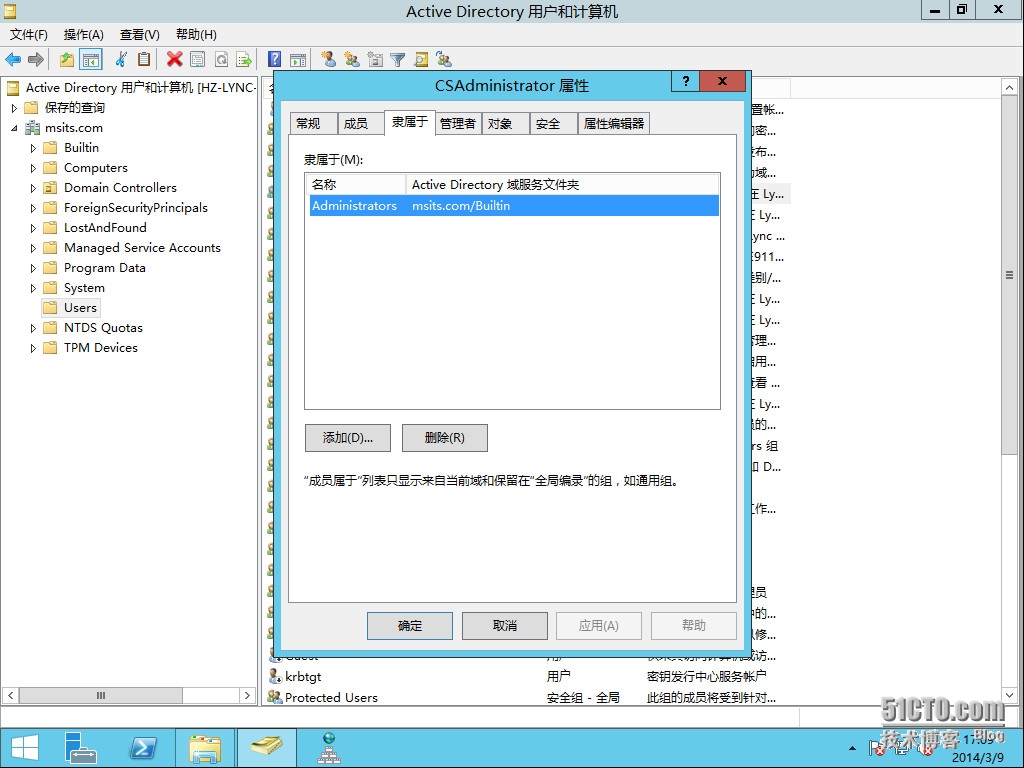
Task: Click the funnel Filter options icon
Action: tap(397, 59)
